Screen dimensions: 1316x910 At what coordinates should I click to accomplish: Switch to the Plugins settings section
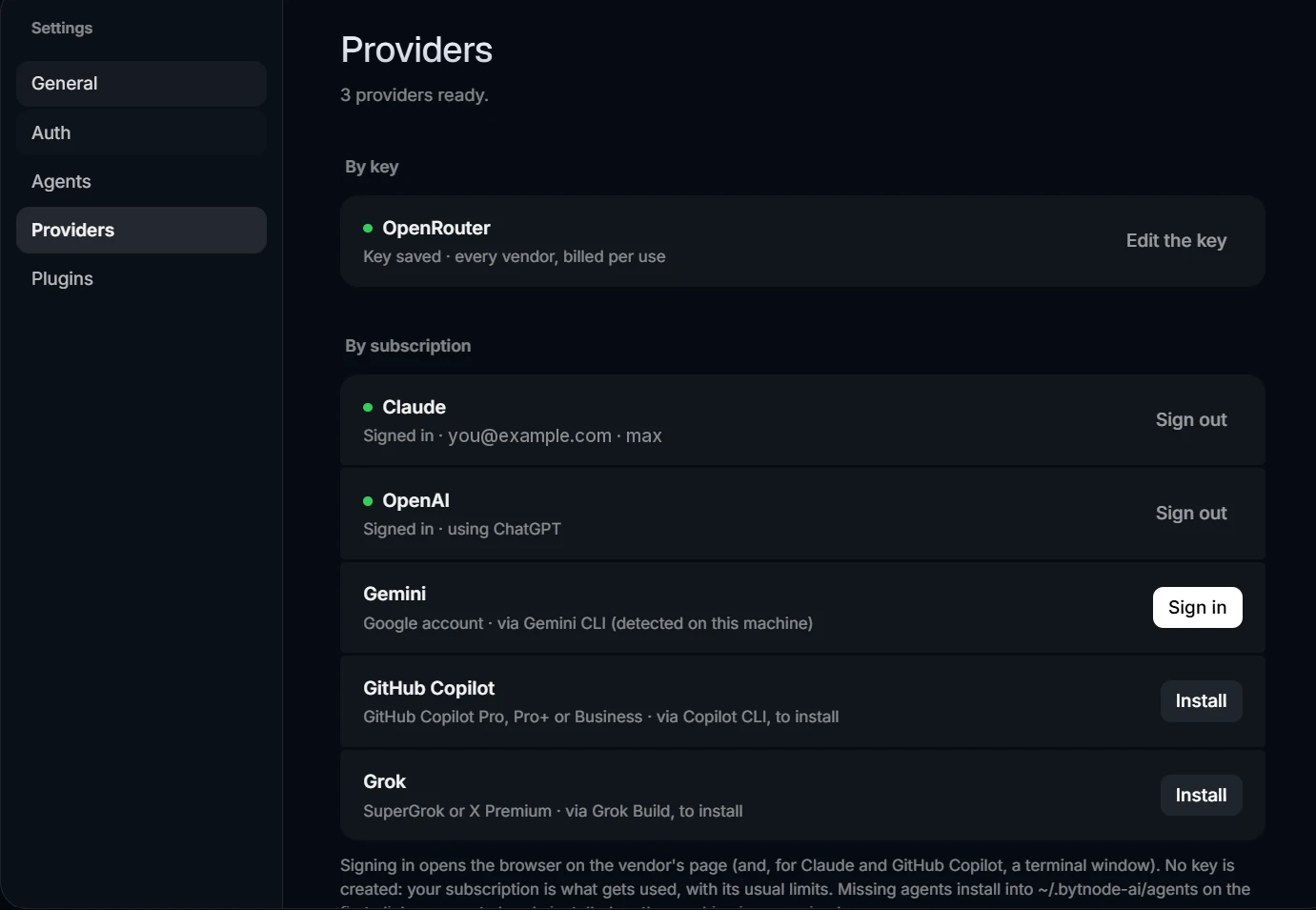(141, 278)
